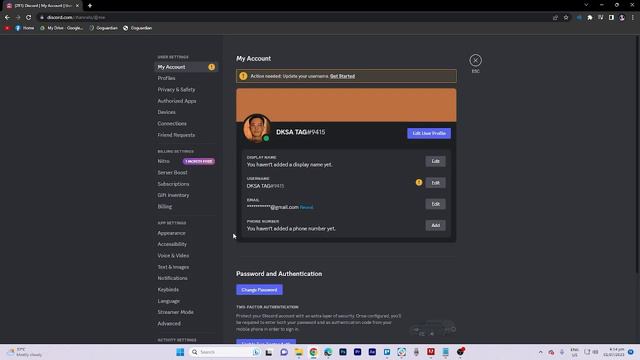Open Notifications settings
640x360 pixels.
click(172, 278)
